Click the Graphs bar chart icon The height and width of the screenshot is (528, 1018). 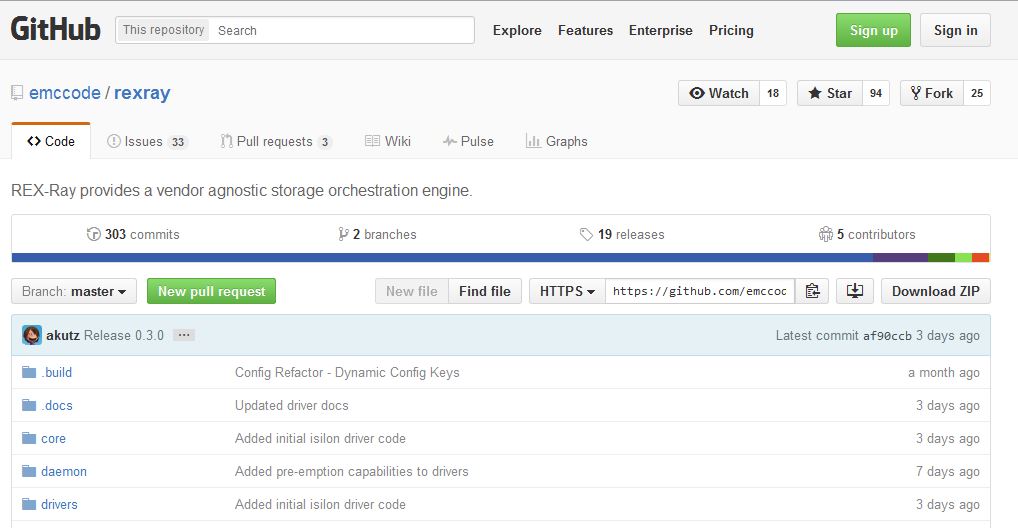[533, 141]
